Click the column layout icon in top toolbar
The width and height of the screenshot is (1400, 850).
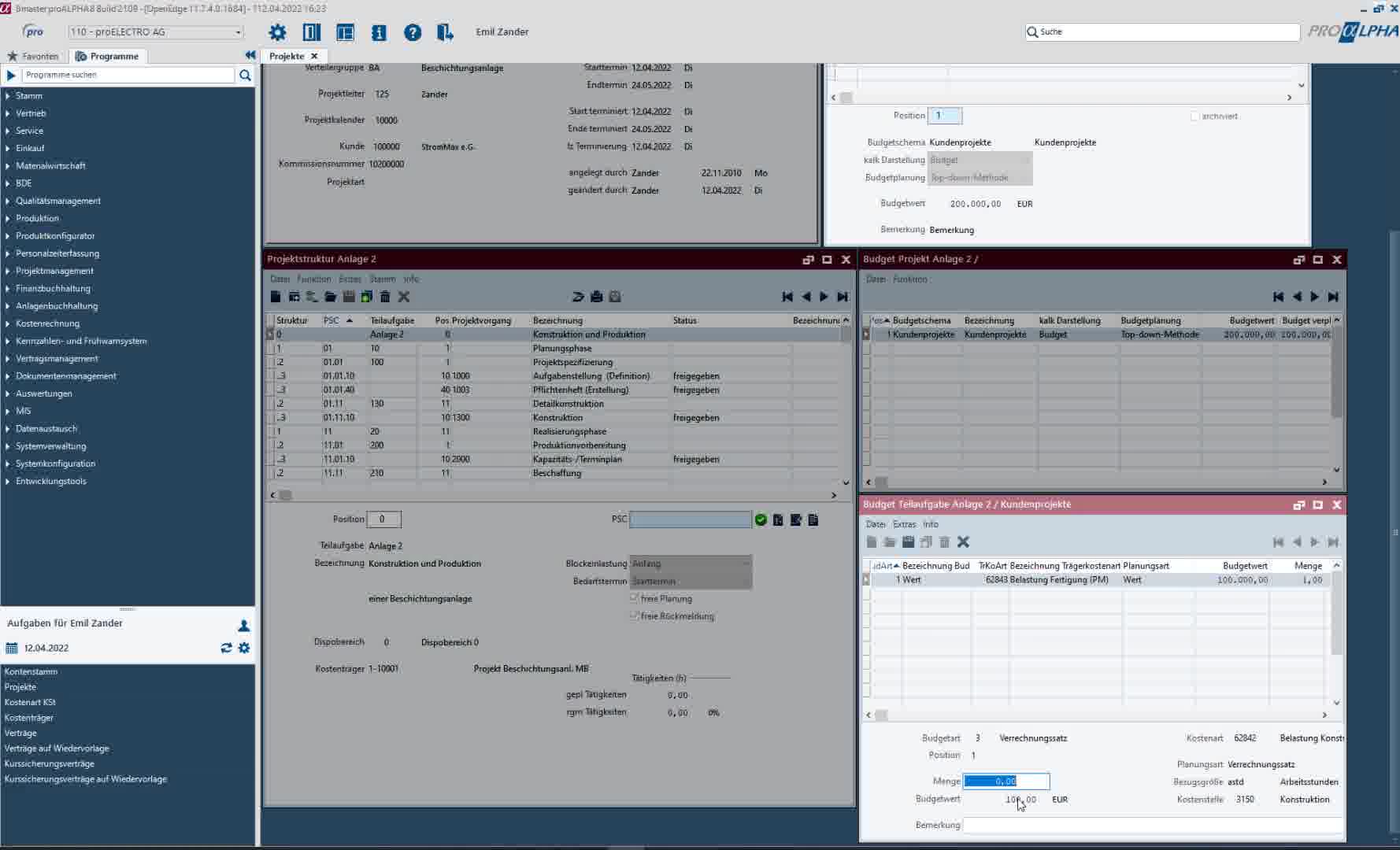(x=312, y=32)
